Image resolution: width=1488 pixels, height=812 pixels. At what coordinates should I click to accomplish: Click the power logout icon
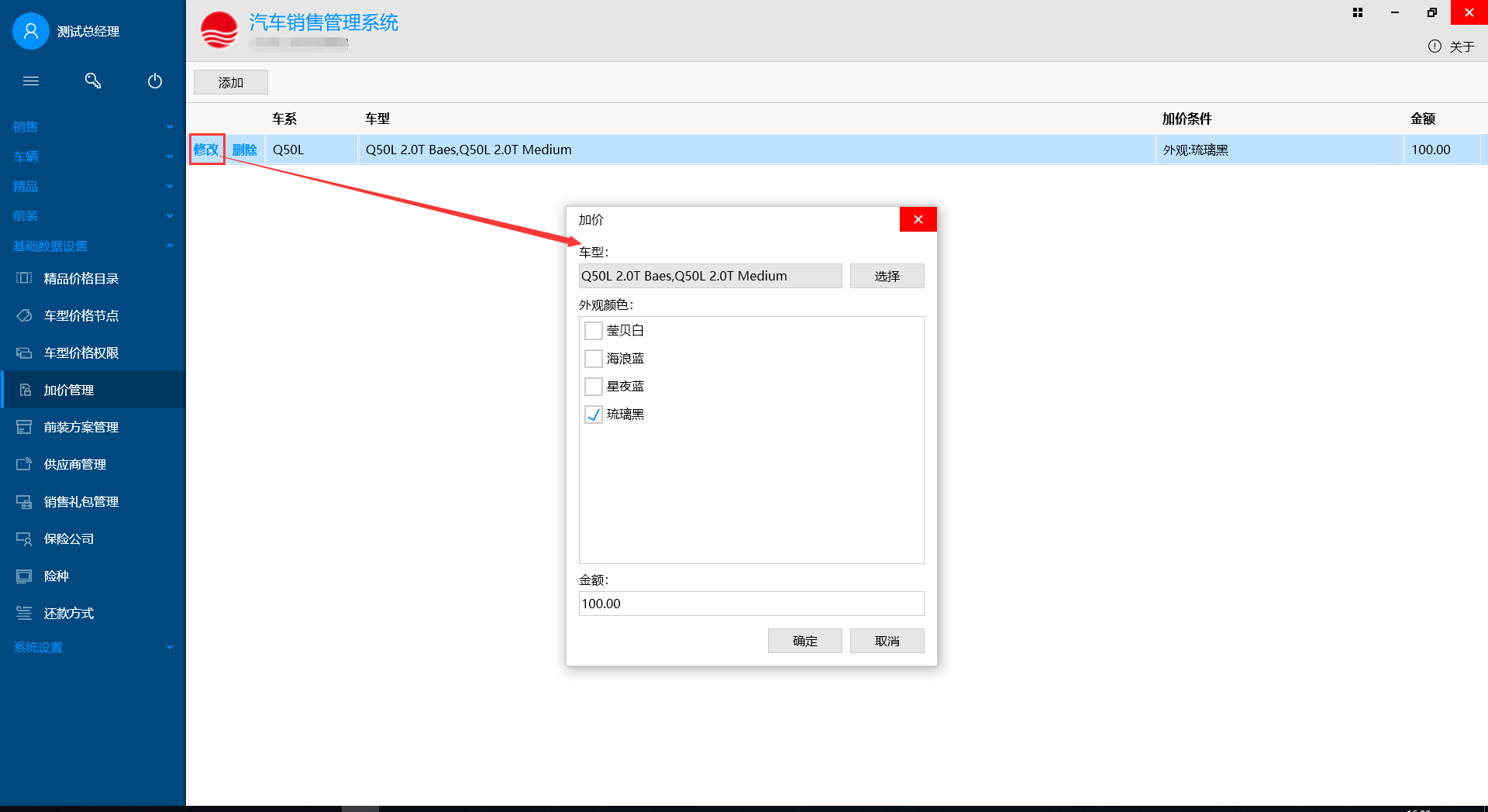[x=155, y=81]
